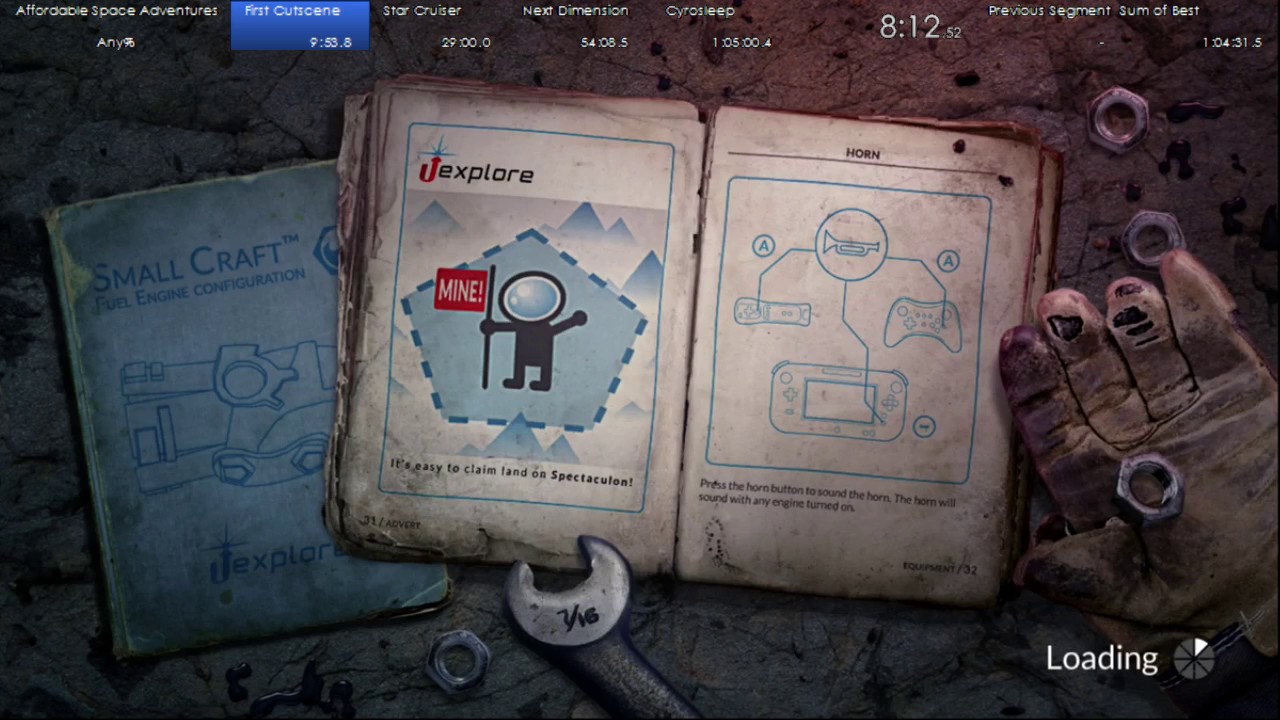The height and width of the screenshot is (720, 1280).
Task: Click the red MINE! flag sign
Action: click(461, 290)
